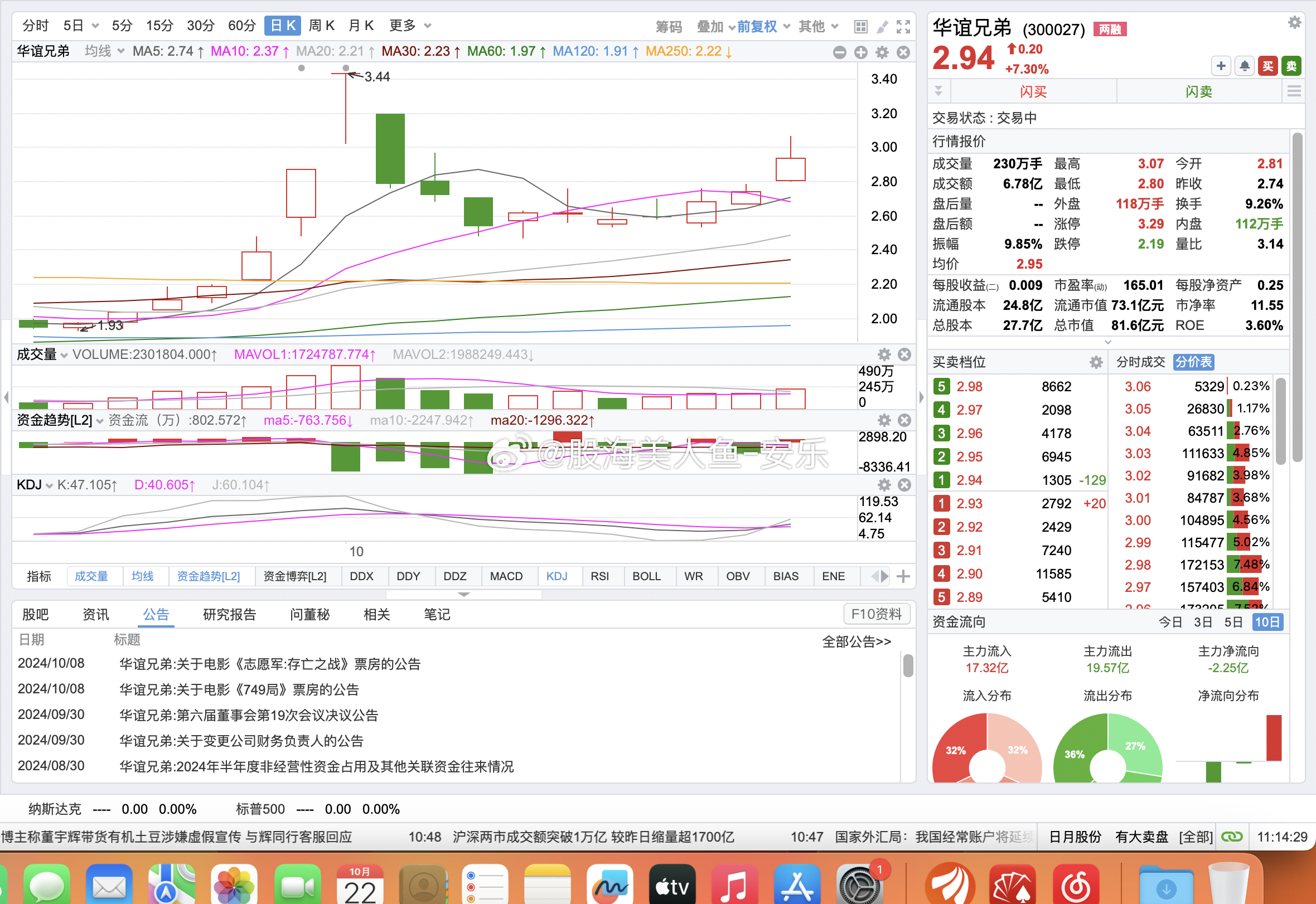Open 股吧 tab
This screenshot has width=1316, height=904.
point(35,615)
